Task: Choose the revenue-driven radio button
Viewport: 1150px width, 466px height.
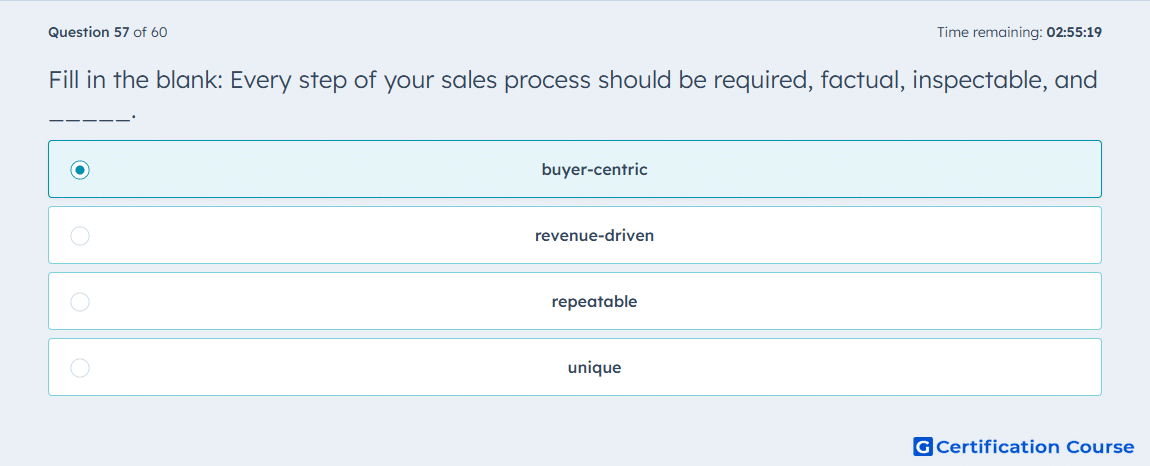Action: click(x=80, y=236)
